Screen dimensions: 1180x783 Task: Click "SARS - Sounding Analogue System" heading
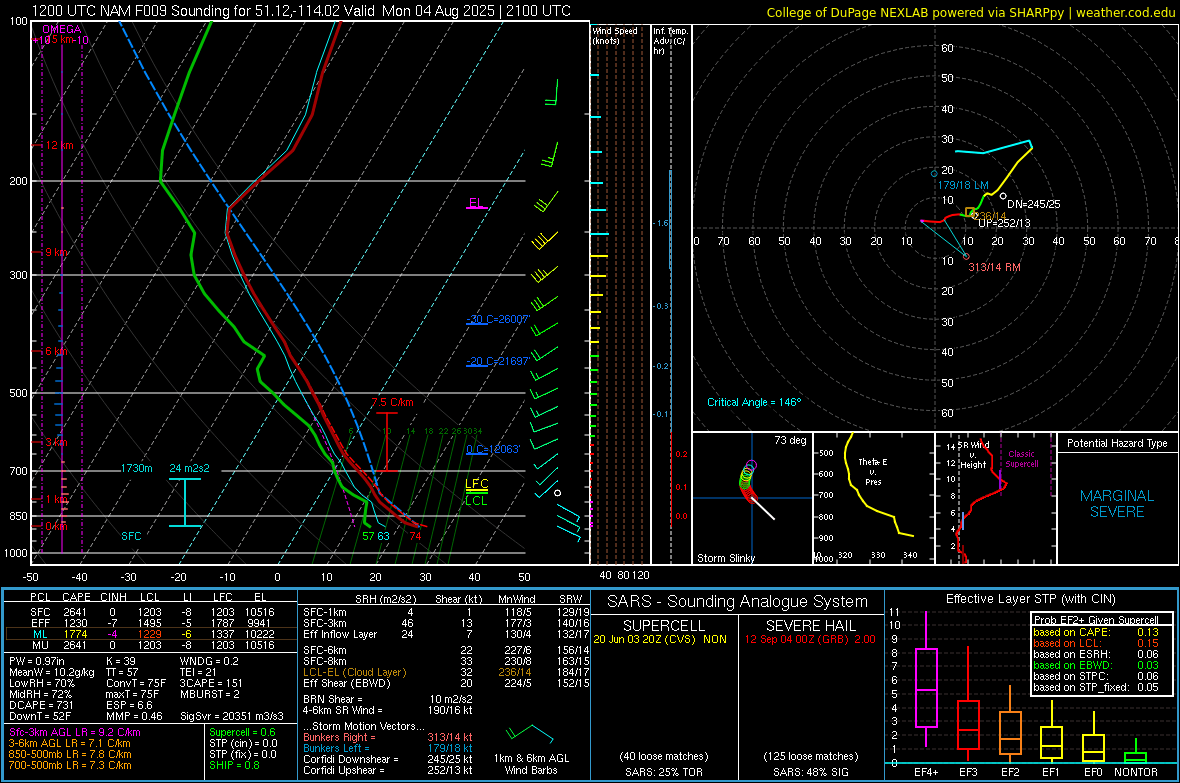pos(738,602)
